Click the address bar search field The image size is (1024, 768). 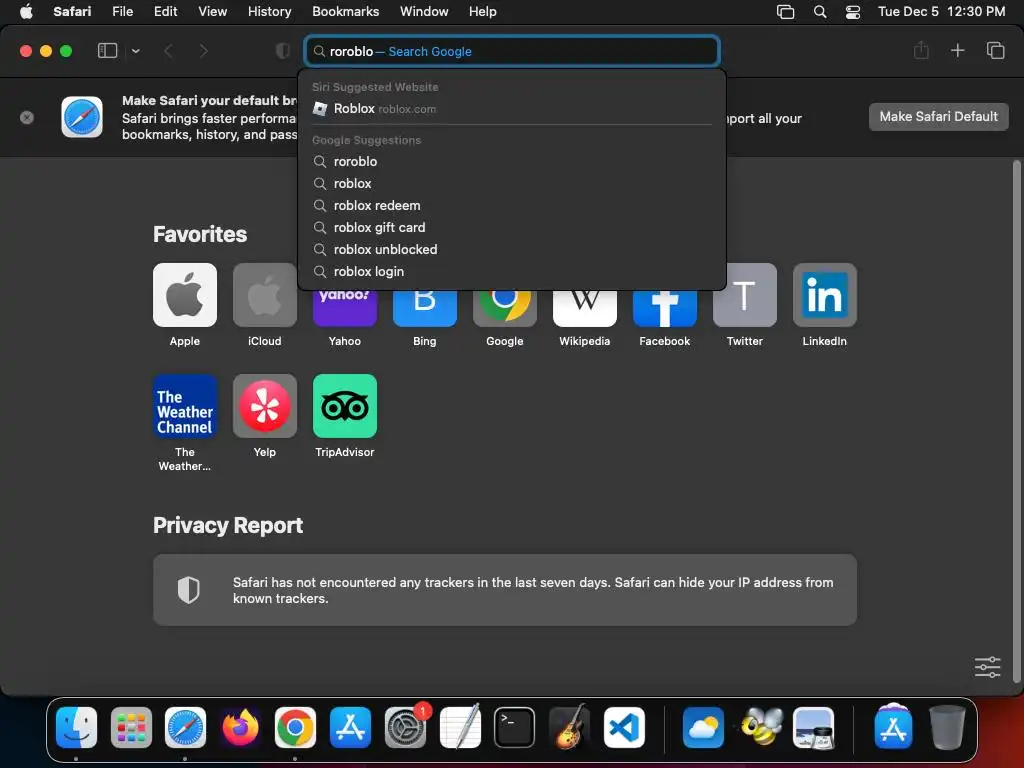click(512, 51)
